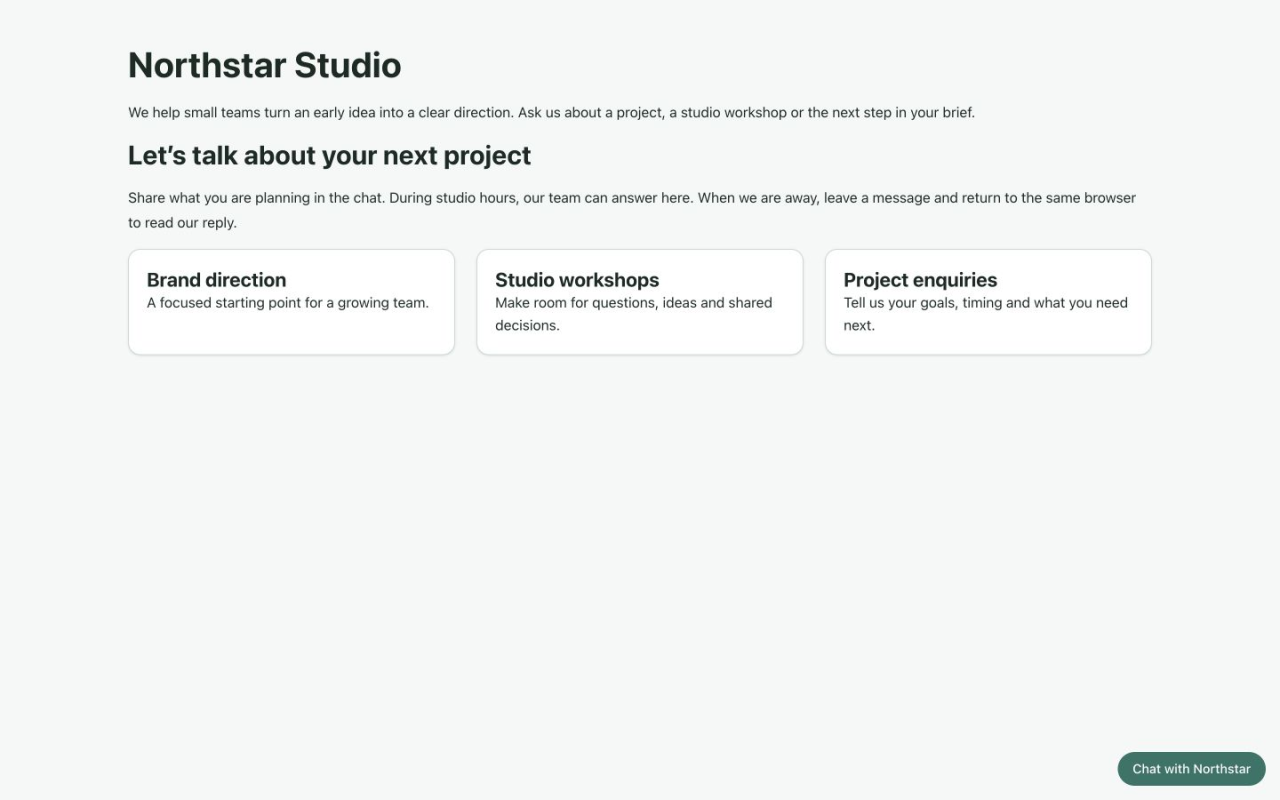This screenshot has width=1280, height=800.
Task: Open the Studio workshops card
Action: [640, 302]
